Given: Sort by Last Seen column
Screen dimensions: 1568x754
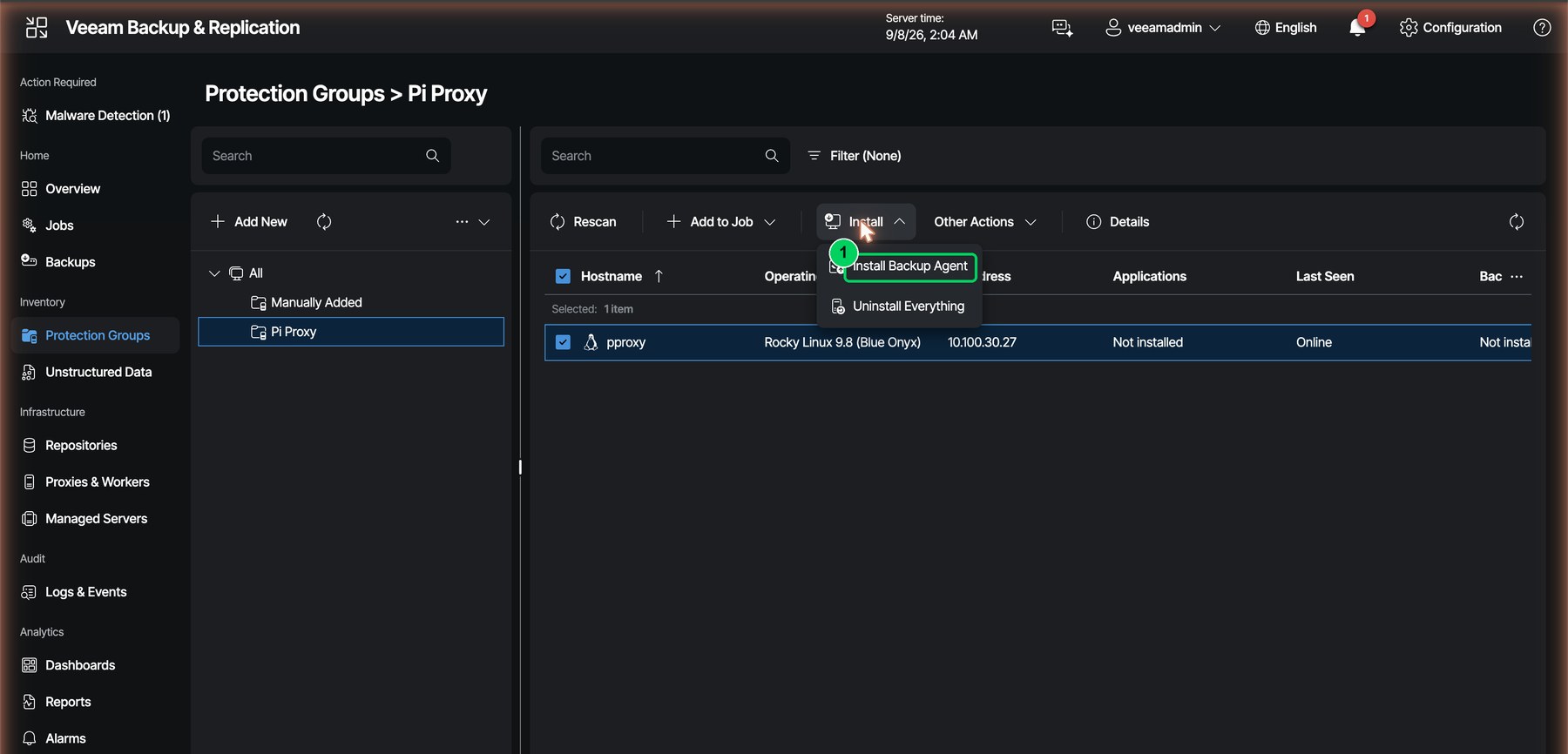Looking at the screenshot, I should tap(1325, 277).
